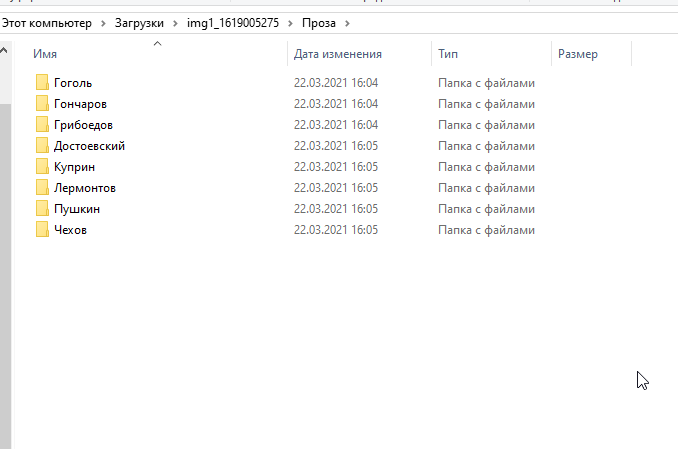Click the Грибоедов folder name
This screenshot has width=678, height=449.
[x=83, y=125]
